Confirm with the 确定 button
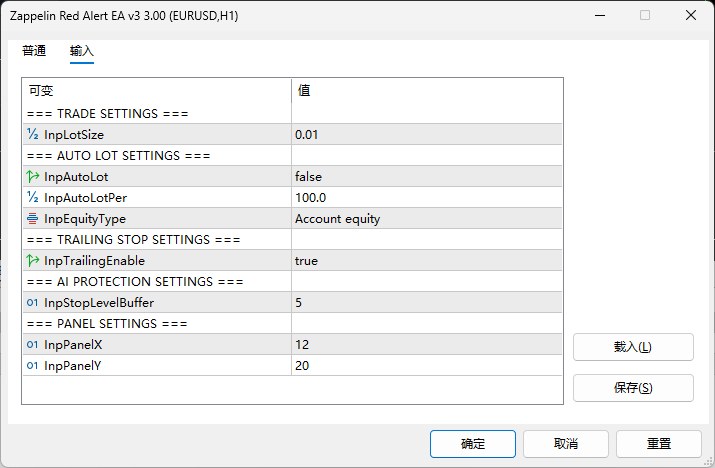715x468 pixels. (x=473, y=444)
